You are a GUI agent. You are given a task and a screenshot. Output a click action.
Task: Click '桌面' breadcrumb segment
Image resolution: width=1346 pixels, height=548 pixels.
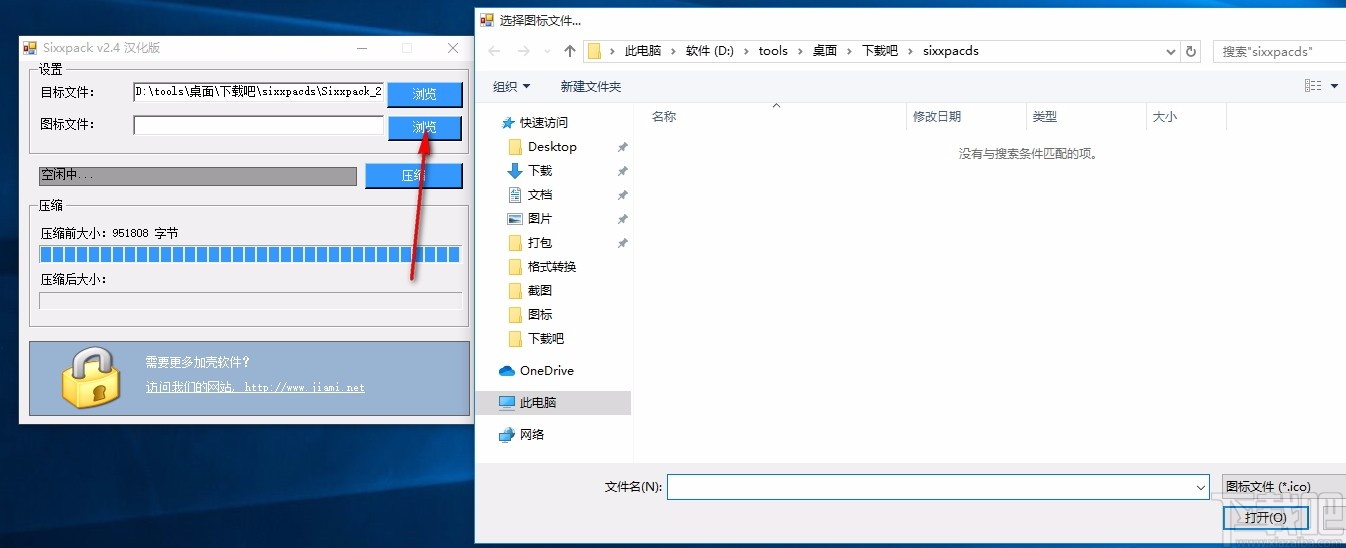[x=825, y=51]
